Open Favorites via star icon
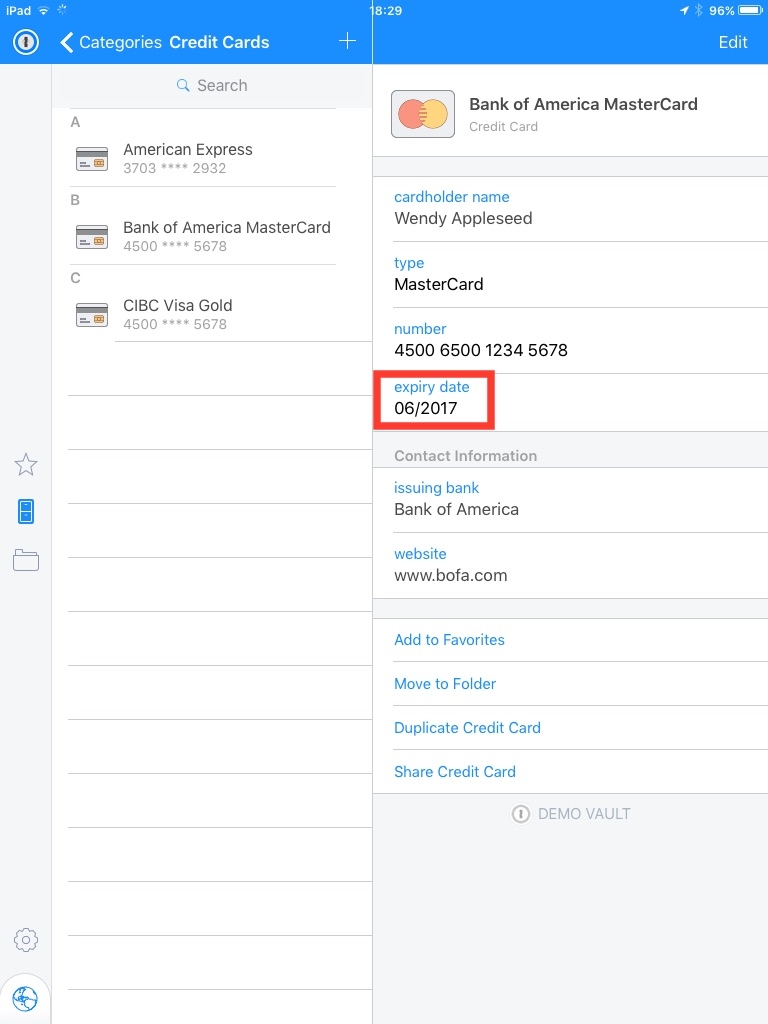The image size is (768, 1024). 26,465
